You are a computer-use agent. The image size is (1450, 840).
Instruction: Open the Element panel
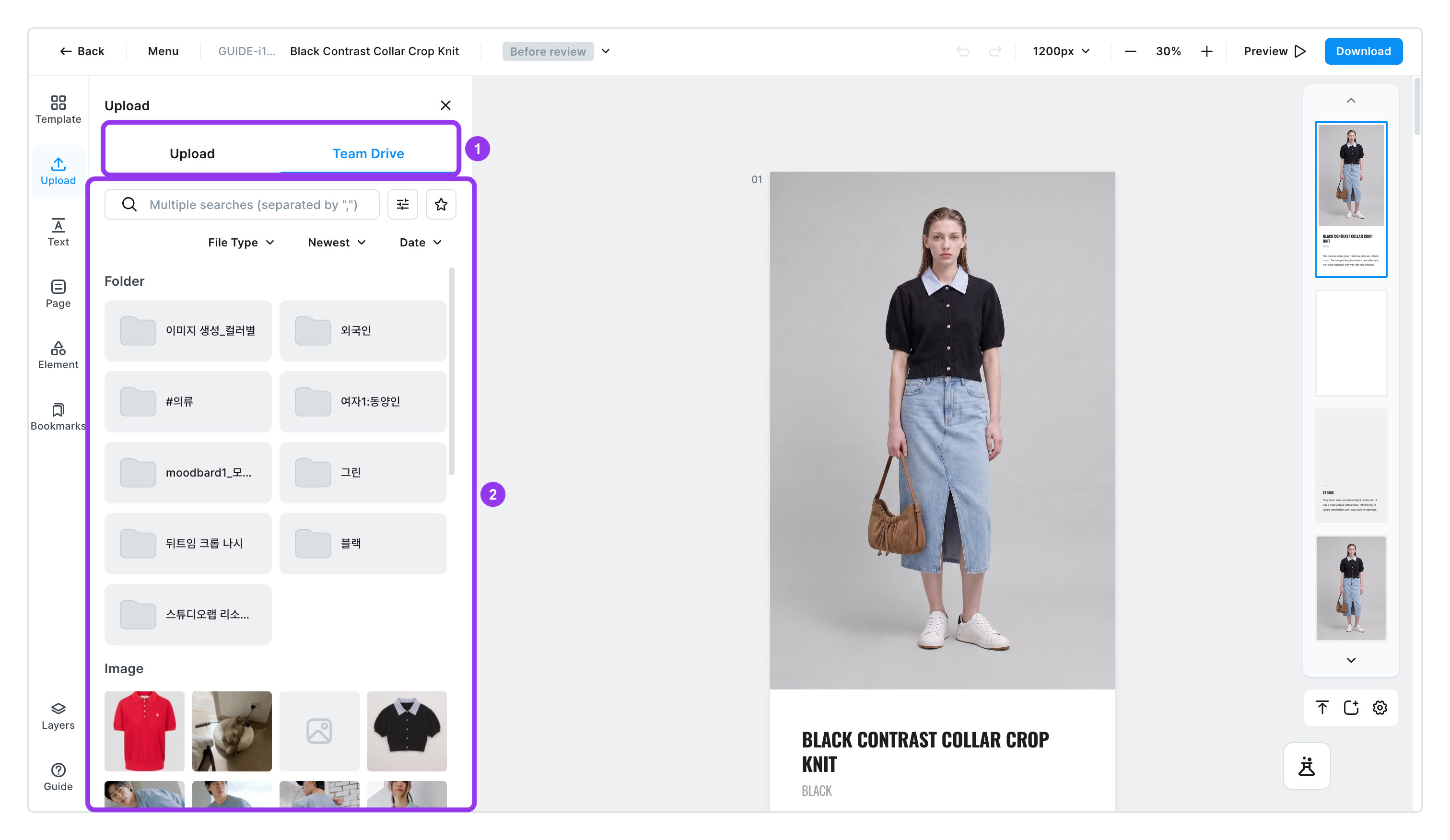tap(58, 355)
